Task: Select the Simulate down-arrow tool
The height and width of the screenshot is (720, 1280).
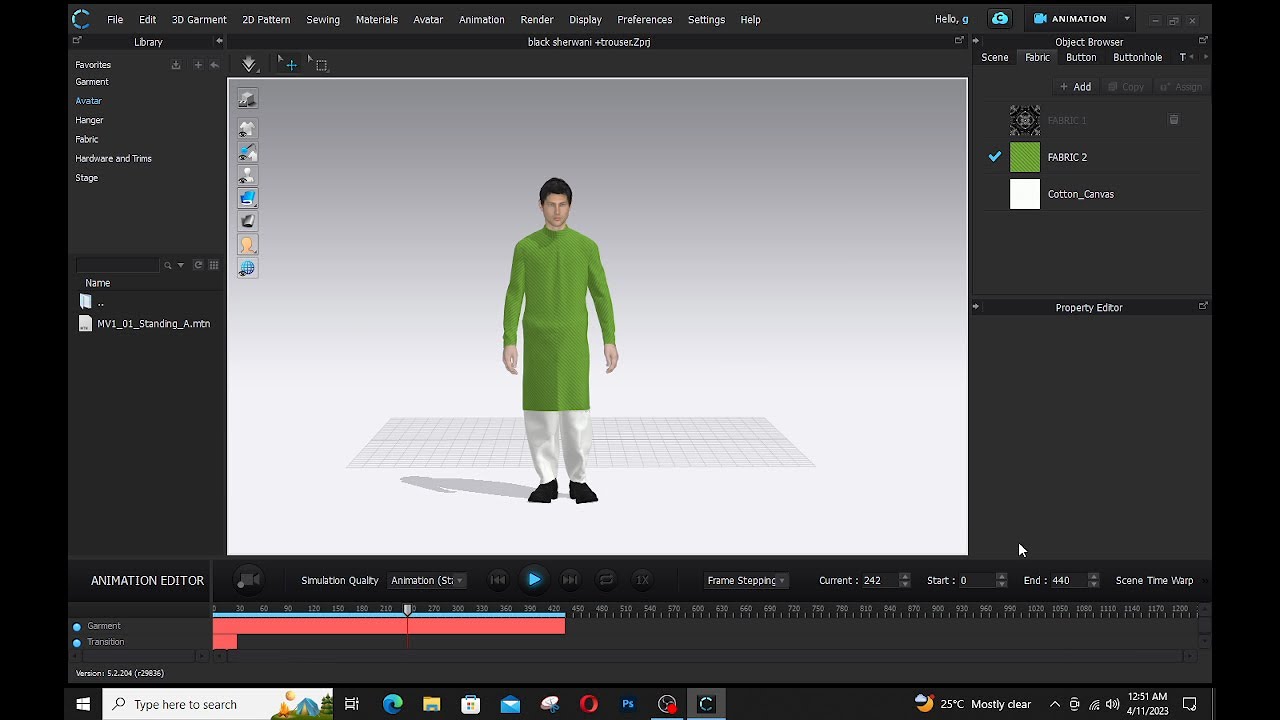Action: coord(249,64)
